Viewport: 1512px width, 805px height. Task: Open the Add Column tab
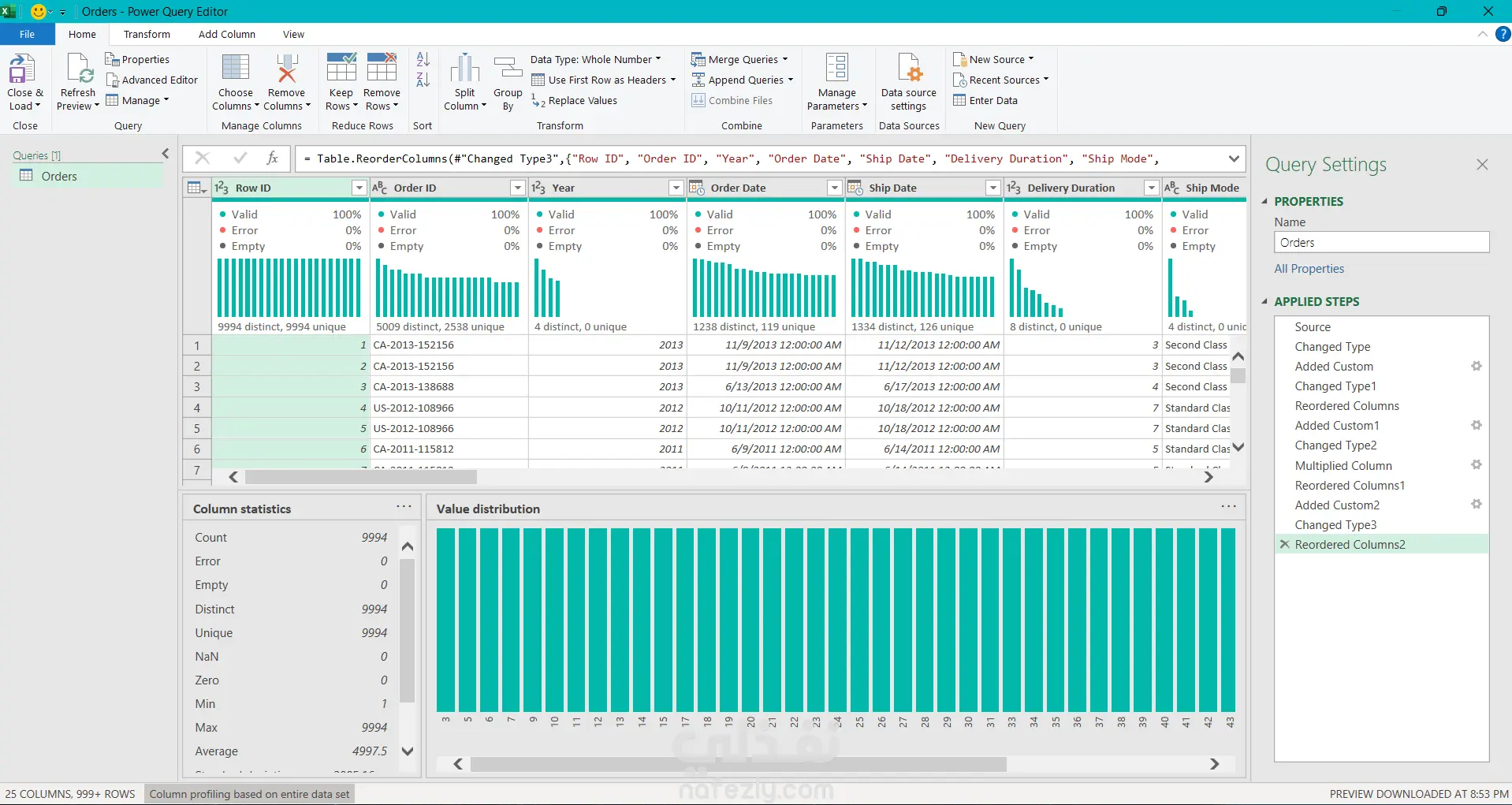coord(227,34)
